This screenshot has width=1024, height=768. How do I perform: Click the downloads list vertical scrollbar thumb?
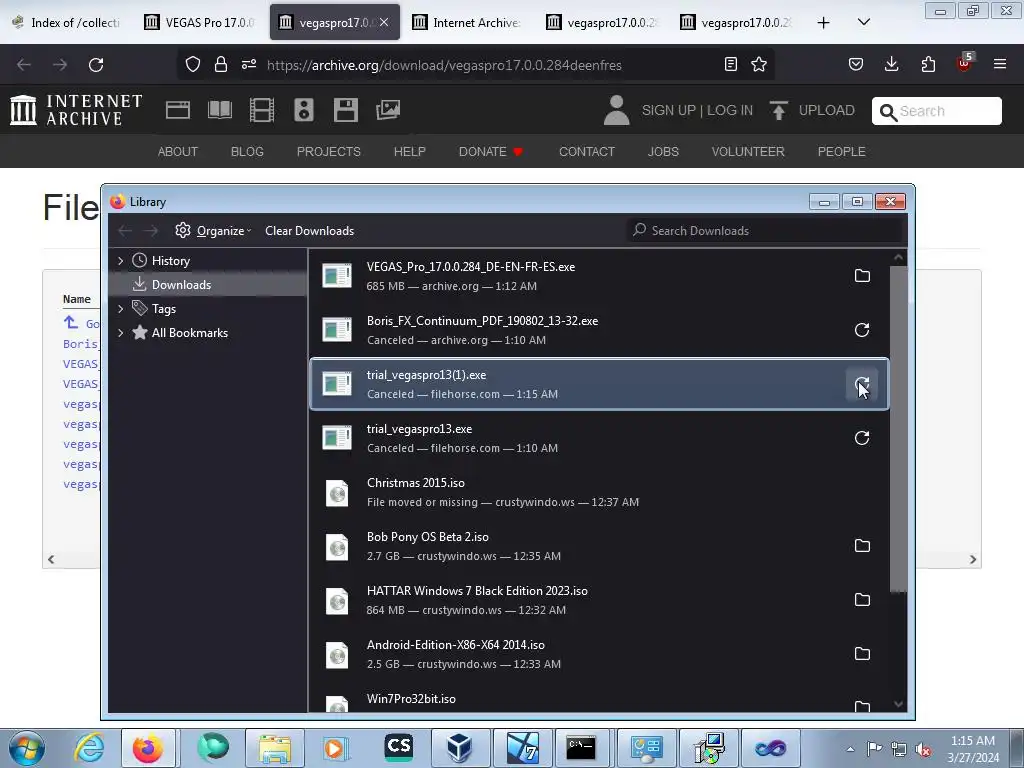899,428
